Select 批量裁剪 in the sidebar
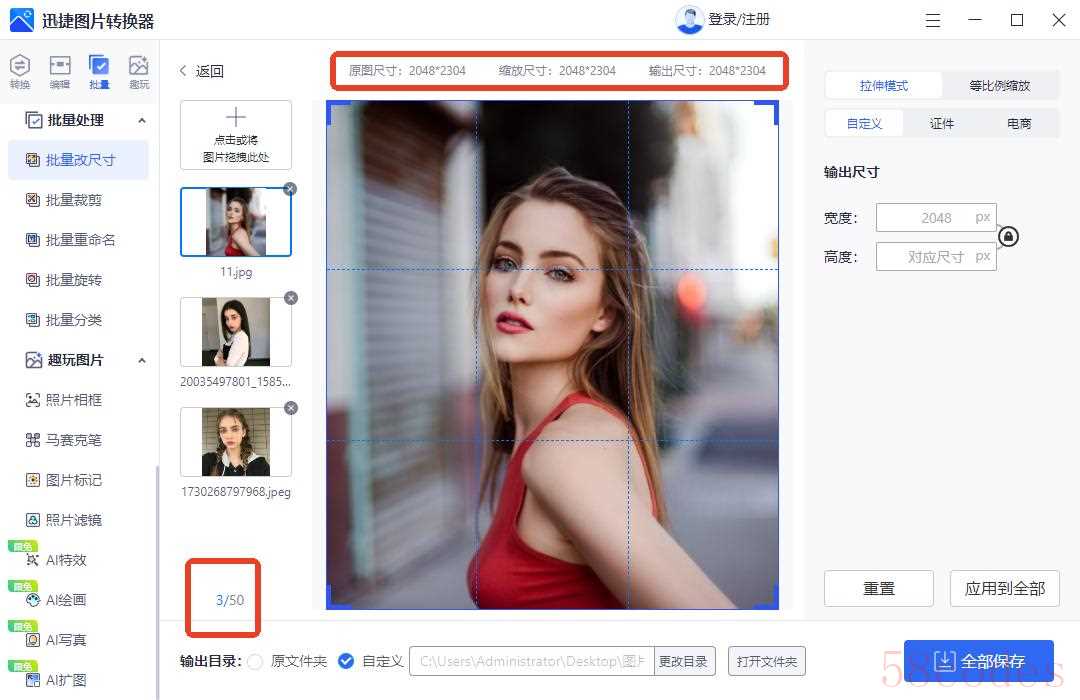 (x=74, y=200)
